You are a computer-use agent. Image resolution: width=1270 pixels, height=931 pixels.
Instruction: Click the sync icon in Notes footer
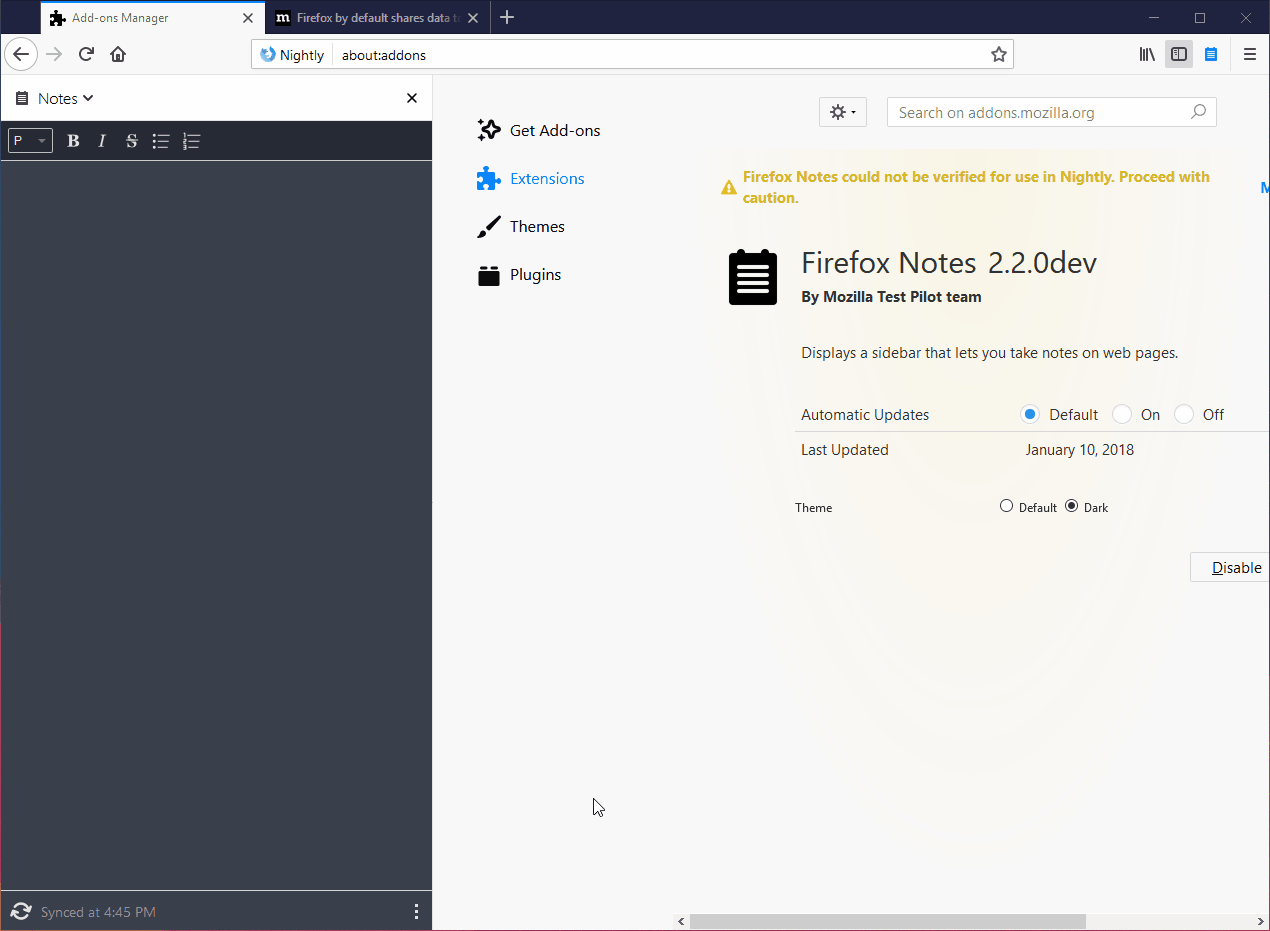[x=21, y=911]
